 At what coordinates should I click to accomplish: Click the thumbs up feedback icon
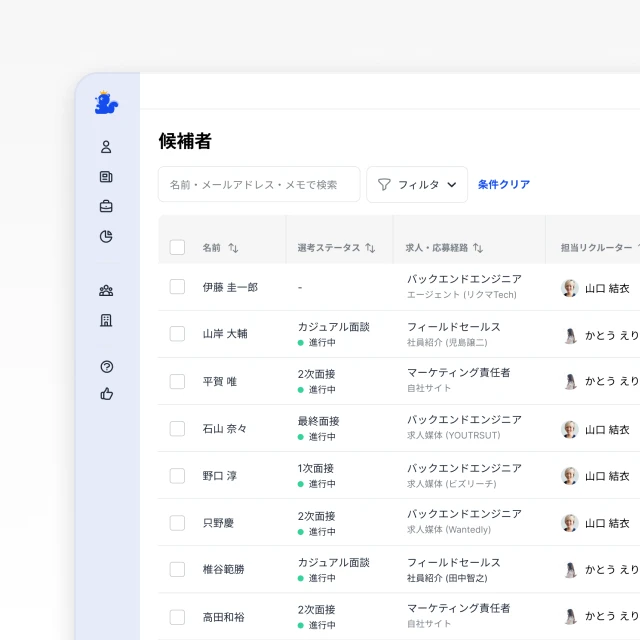pos(107,394)
